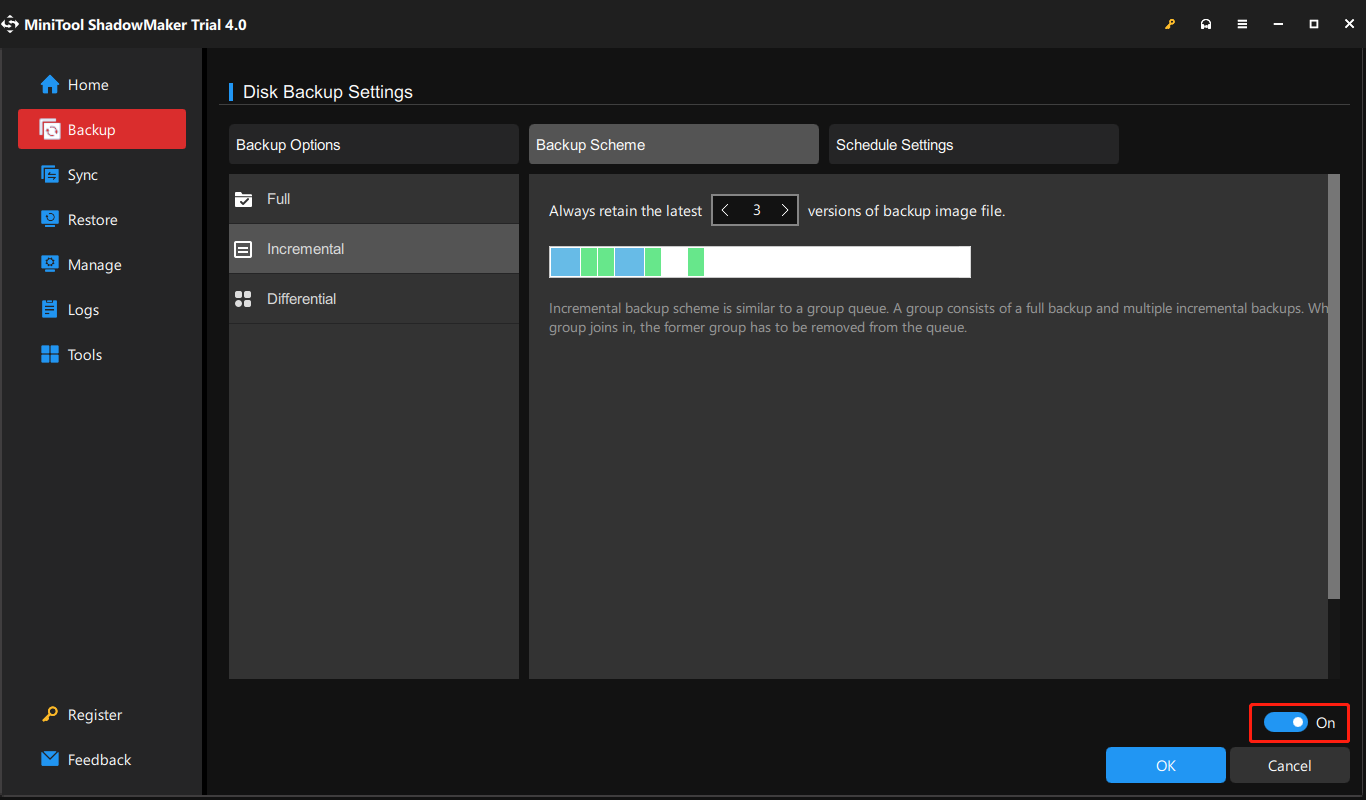Open the Backup Options tab
1366x800 pixels.
(x=373, y=144)
